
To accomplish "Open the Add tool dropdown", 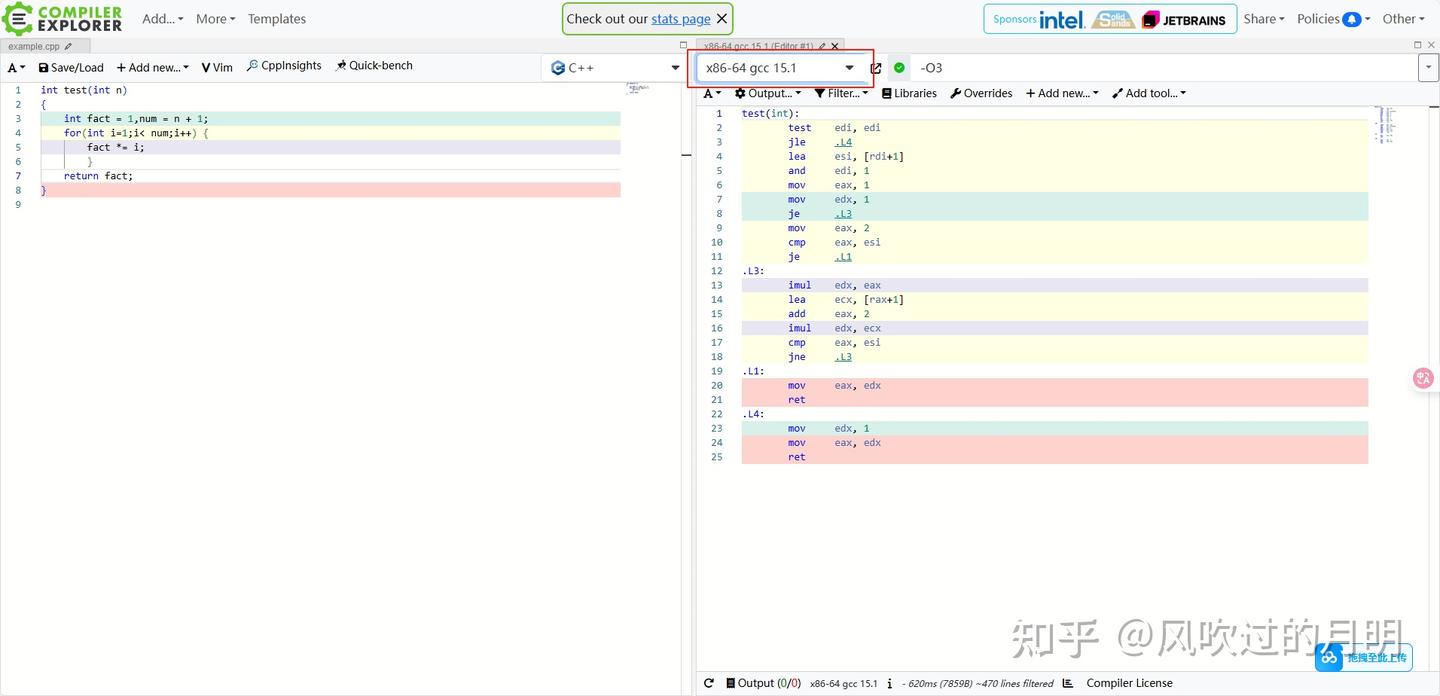I will (1148, 93).
